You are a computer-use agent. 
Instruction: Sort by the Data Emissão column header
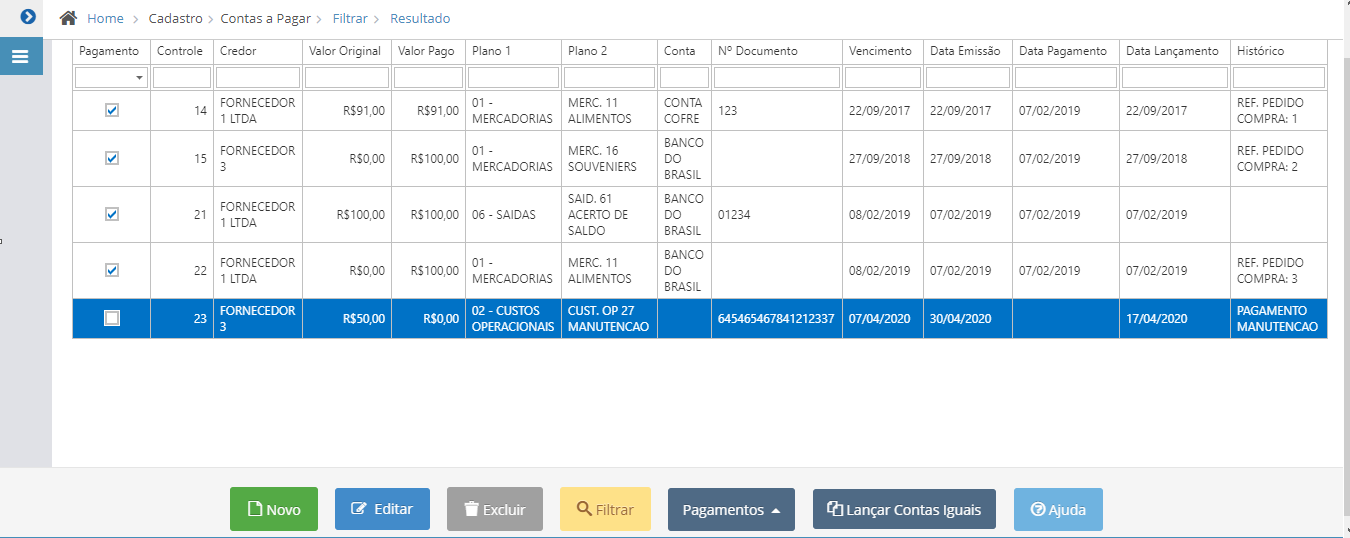(x=968, y=51)
